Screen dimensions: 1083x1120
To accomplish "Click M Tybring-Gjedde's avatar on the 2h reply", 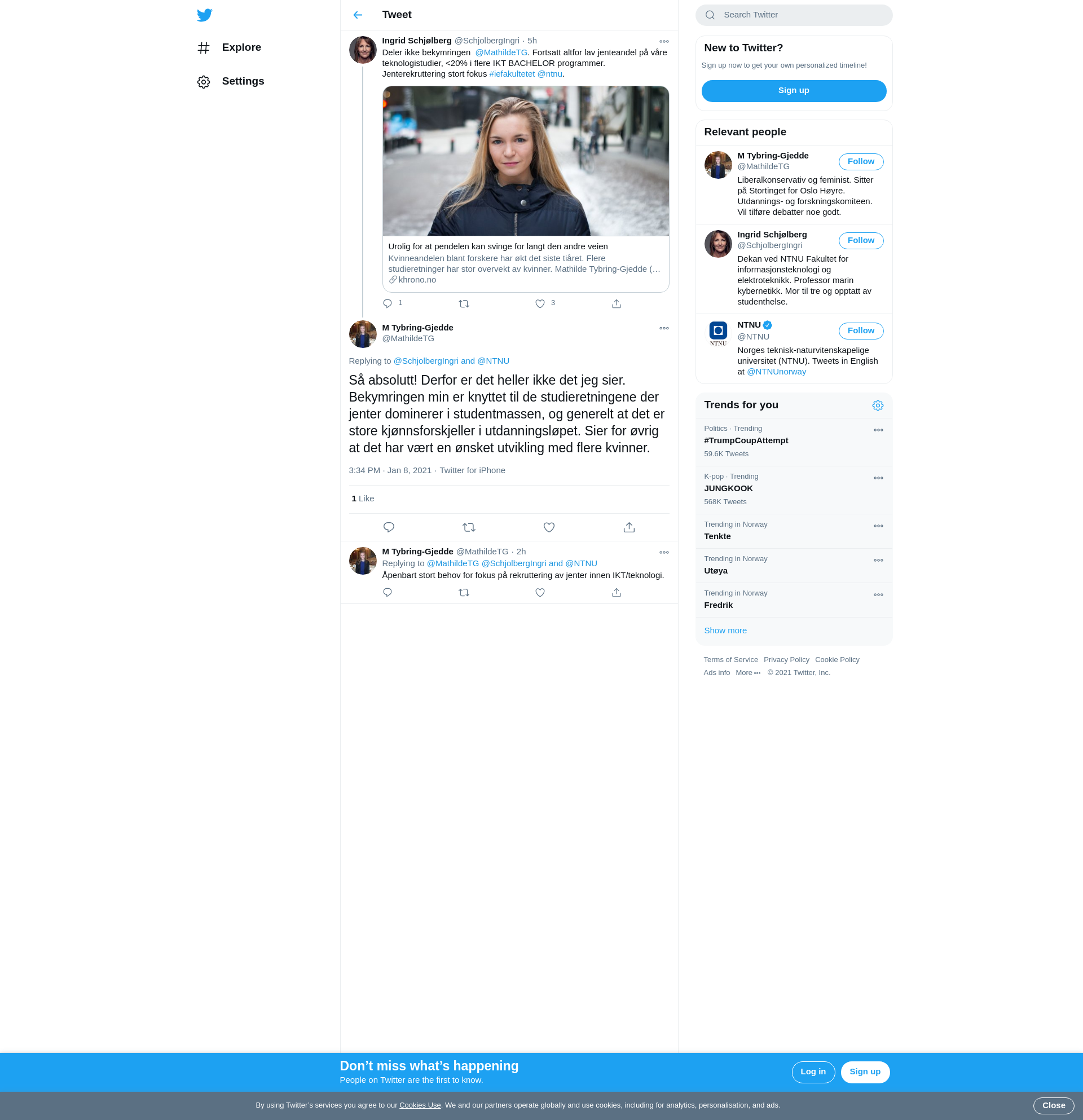I will click(x=362, y=561).
